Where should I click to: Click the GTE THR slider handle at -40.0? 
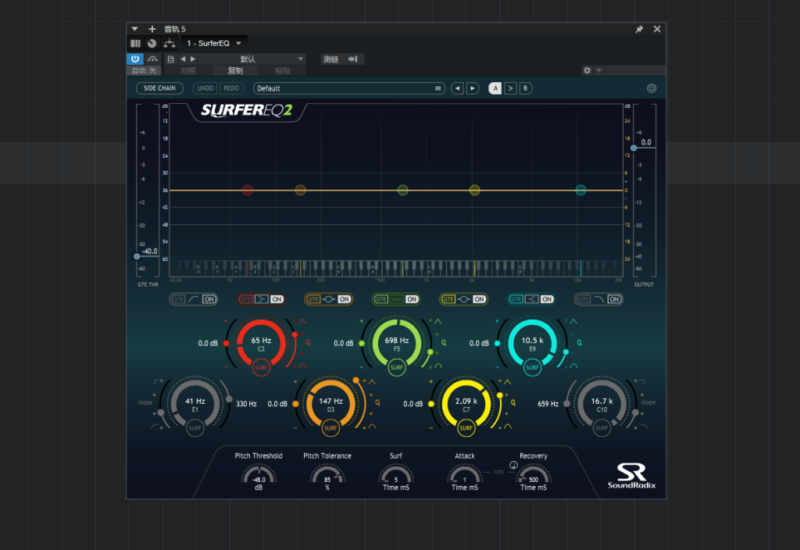coord(137,256)
